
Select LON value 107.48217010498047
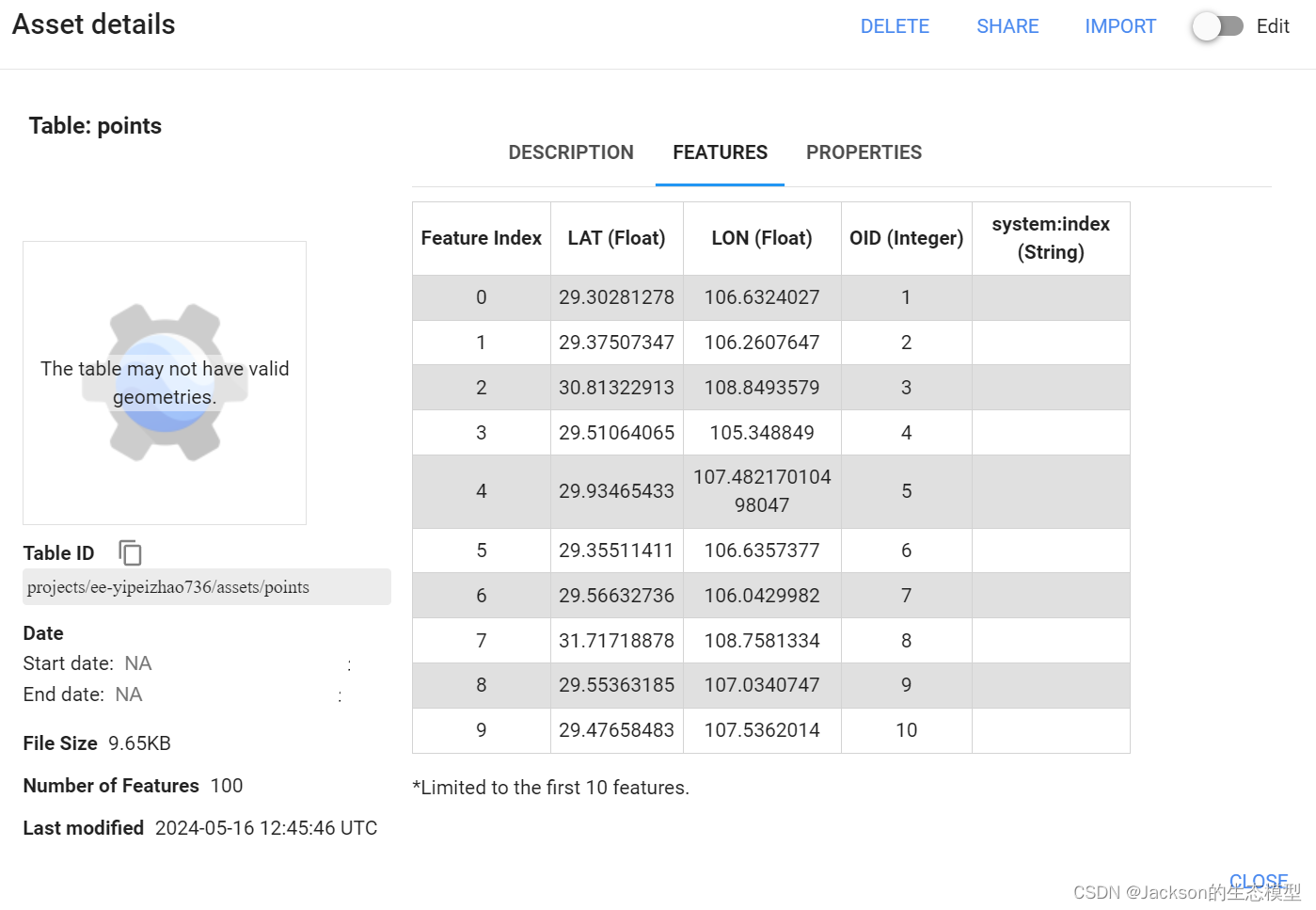pyautogui.click(x=762, y=491)
